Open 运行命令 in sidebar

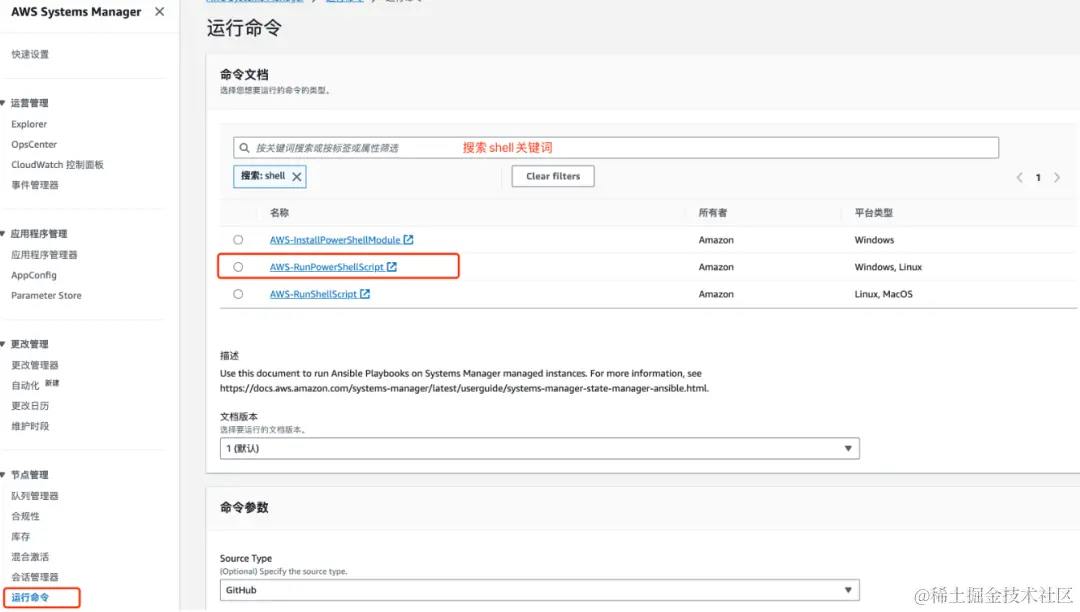pyautogui.click(x=30, y=598)
